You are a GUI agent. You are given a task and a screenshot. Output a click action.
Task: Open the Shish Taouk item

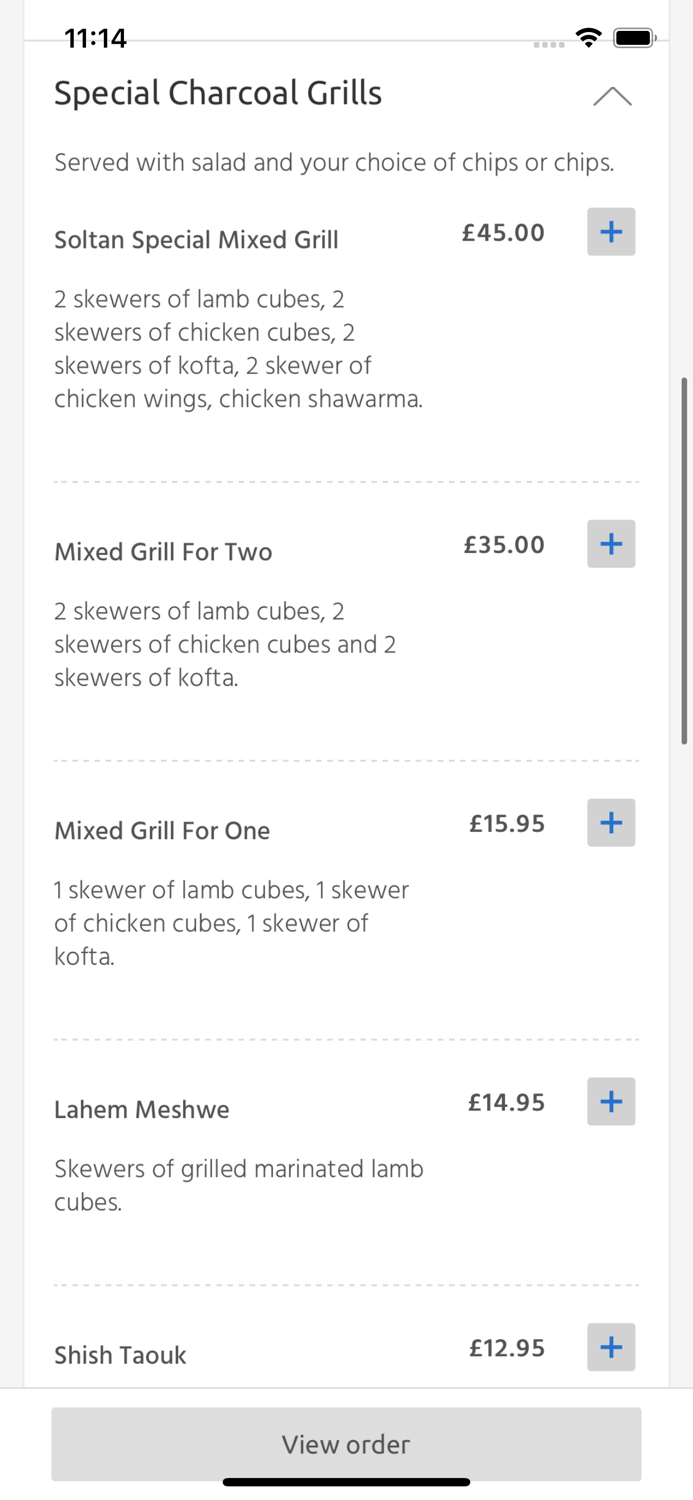[x=120, y=1355]
